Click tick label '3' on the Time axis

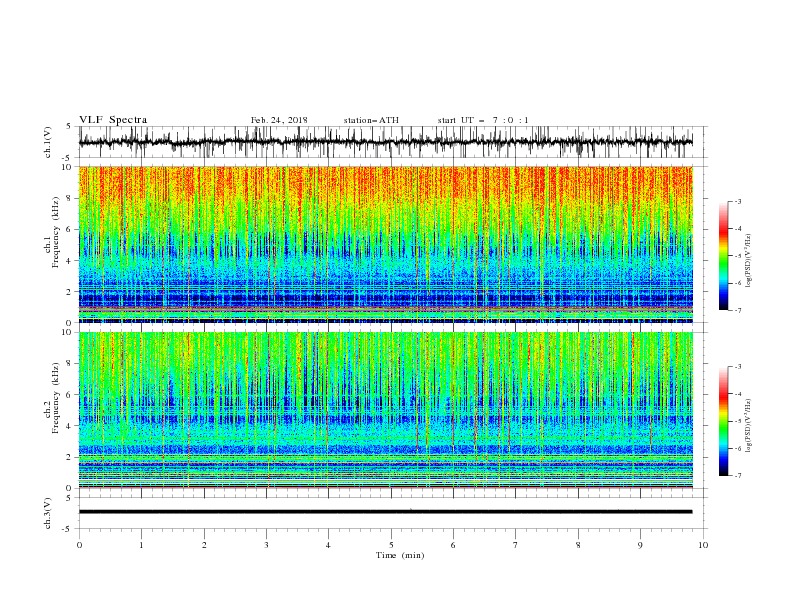tap(266, 545)
